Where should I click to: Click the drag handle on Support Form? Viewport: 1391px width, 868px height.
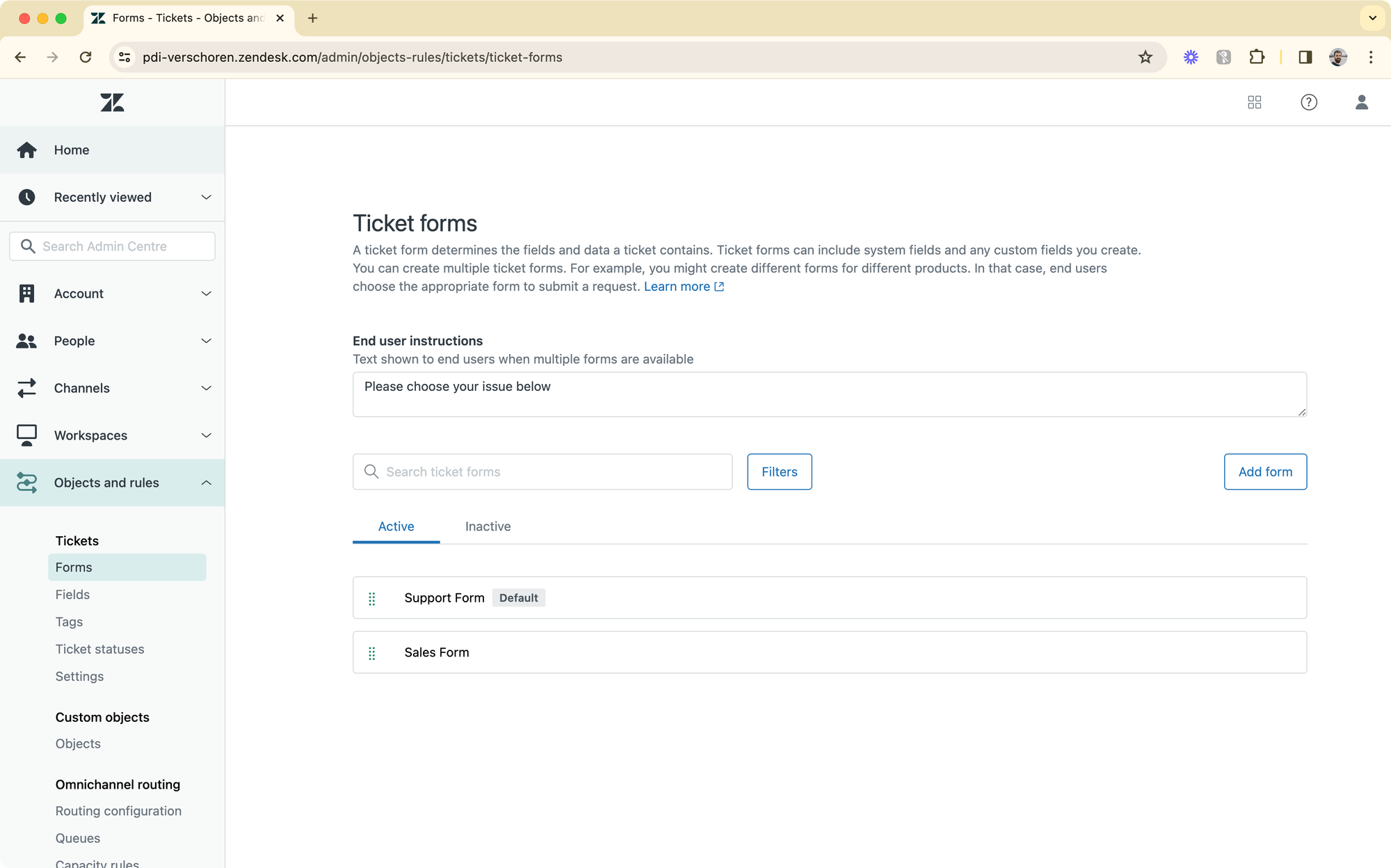tap(372, 598)
